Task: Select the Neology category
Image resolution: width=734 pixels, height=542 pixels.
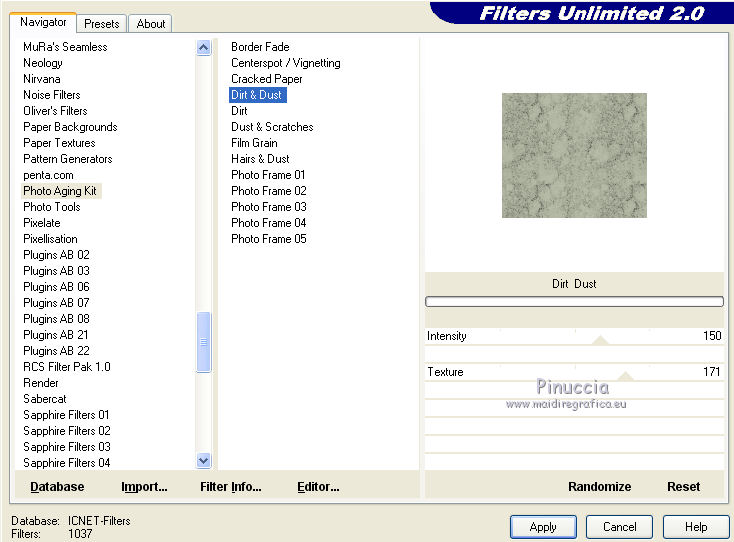Action: pos(43,63)
